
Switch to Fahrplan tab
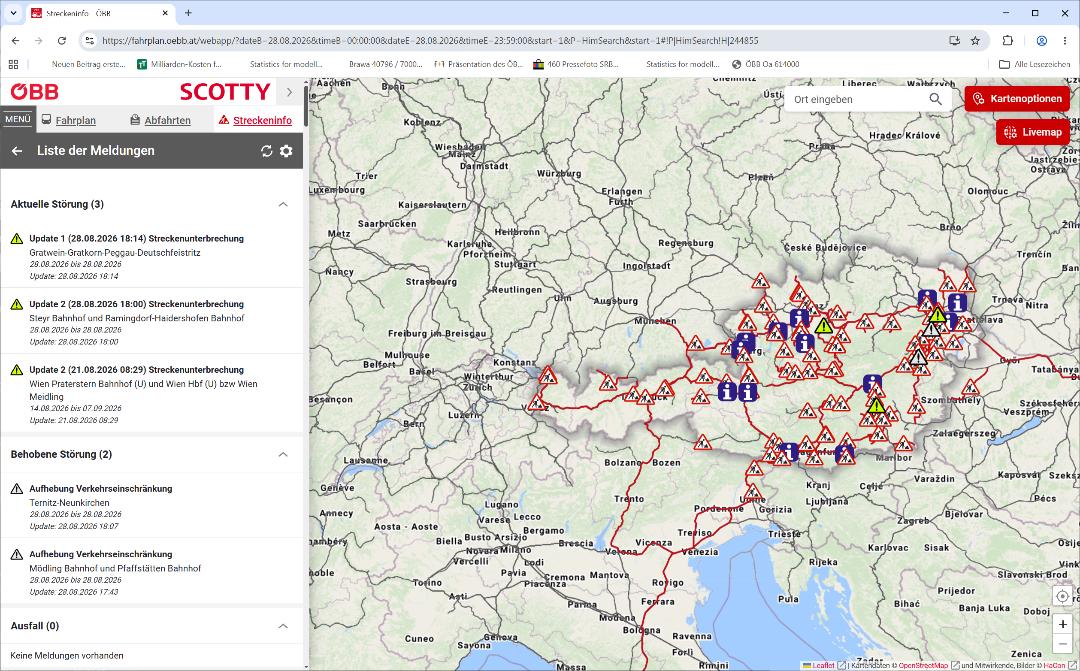click(69, 120)
